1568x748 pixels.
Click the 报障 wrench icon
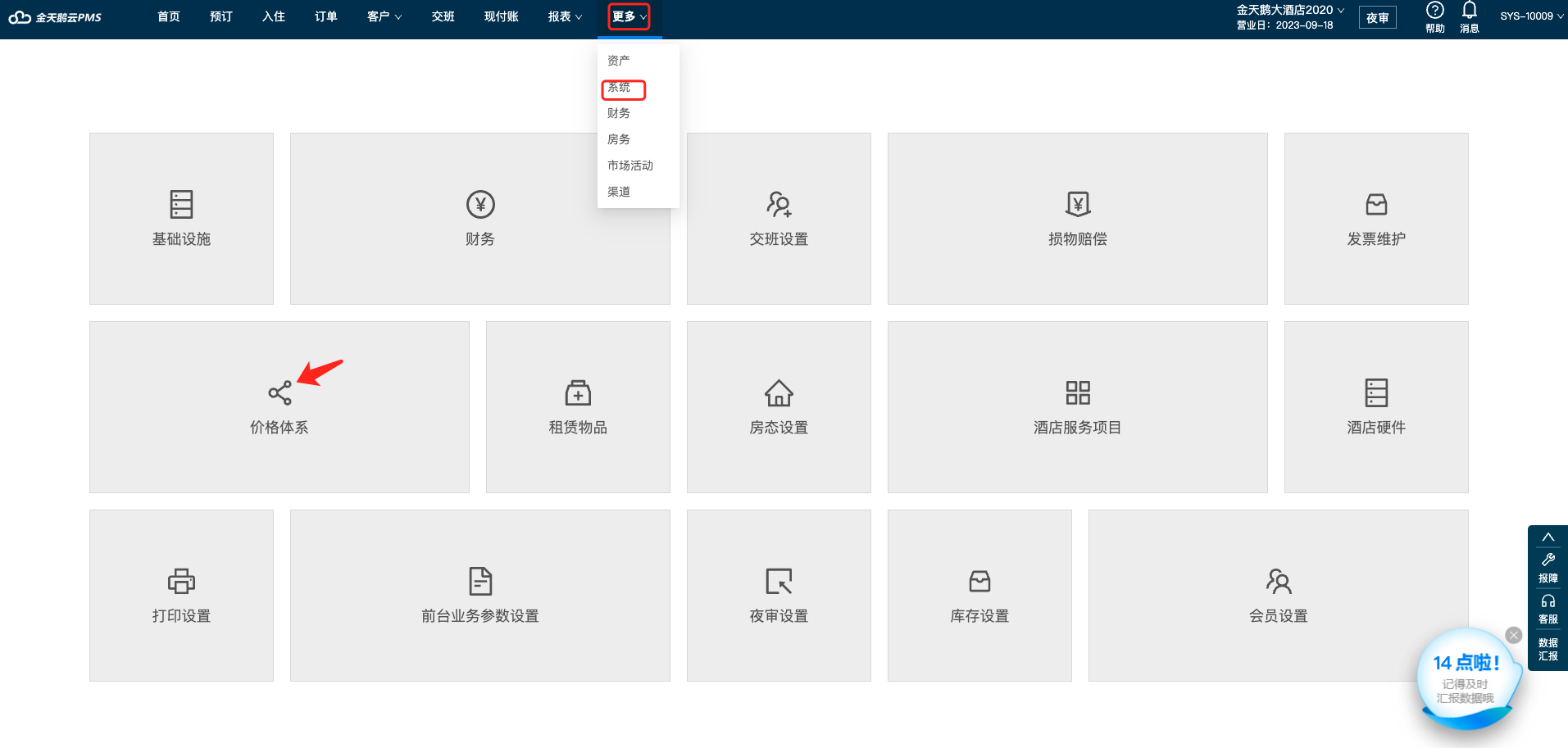tap(1548, 560)
